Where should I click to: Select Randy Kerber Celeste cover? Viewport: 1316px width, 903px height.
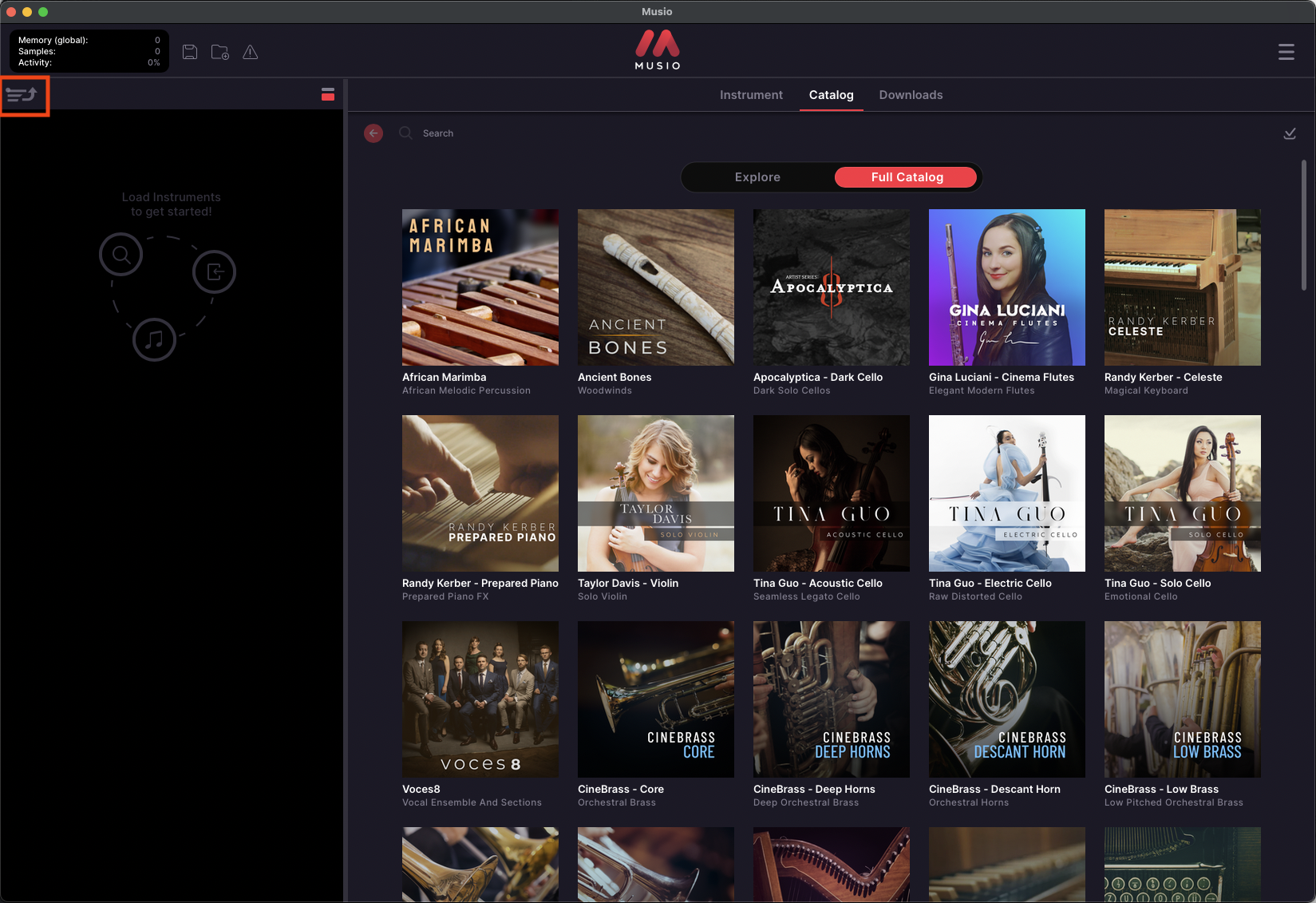click(1183, 287)
